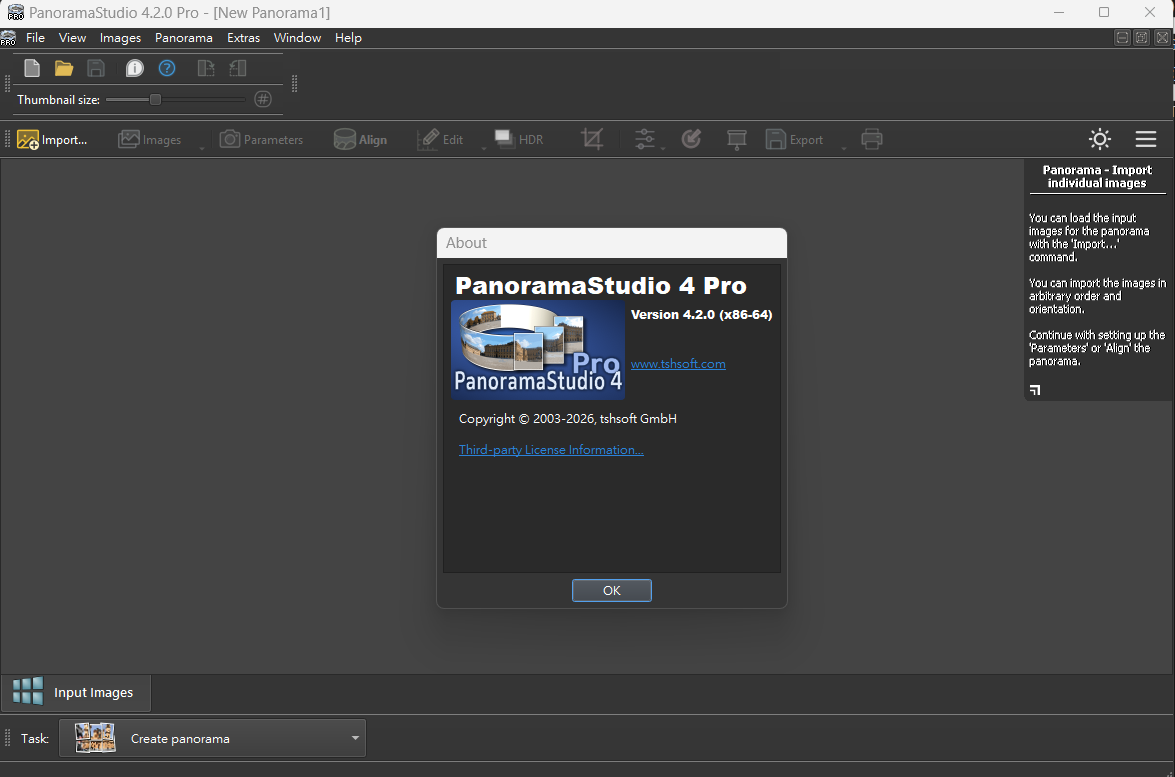Viewport: 1175px width, 777px height.
Task: Open a project with the folder icon
Action: tap(64, 68)
